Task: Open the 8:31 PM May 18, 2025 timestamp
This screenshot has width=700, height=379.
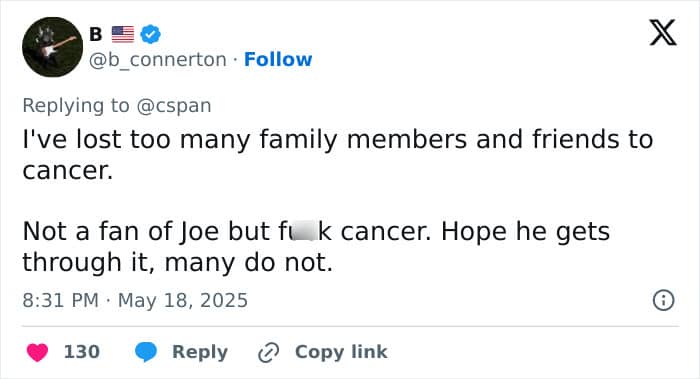Action: coord(135,300)
